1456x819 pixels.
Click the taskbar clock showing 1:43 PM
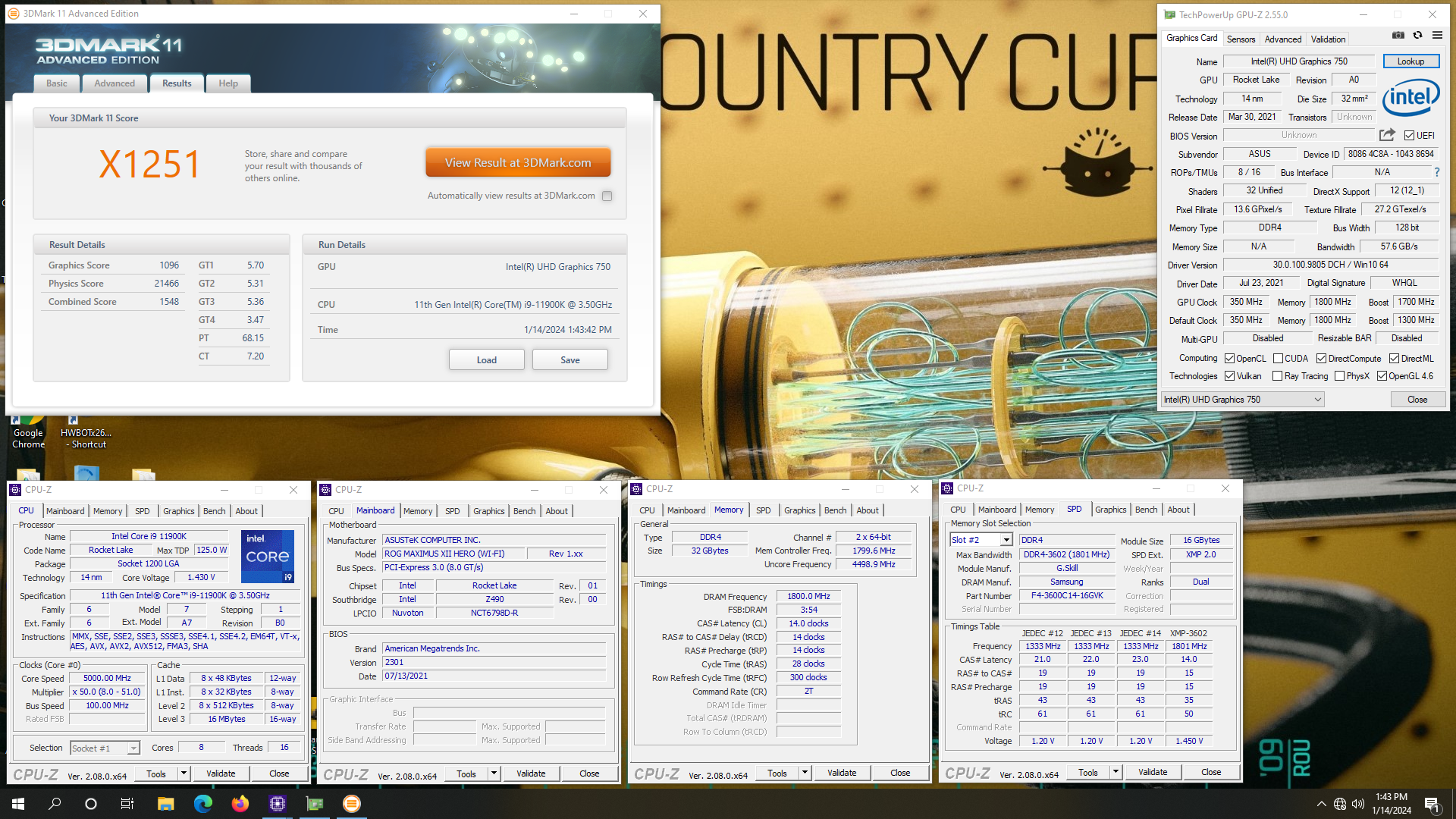click(1392, 804)
